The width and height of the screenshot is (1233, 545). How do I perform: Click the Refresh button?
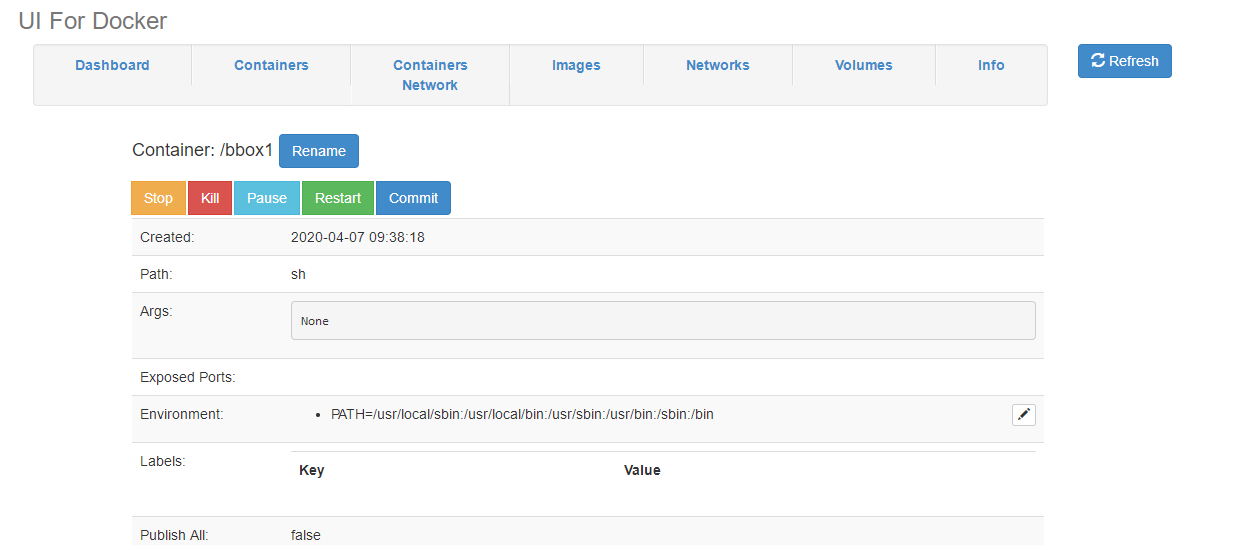(1124, 61)
